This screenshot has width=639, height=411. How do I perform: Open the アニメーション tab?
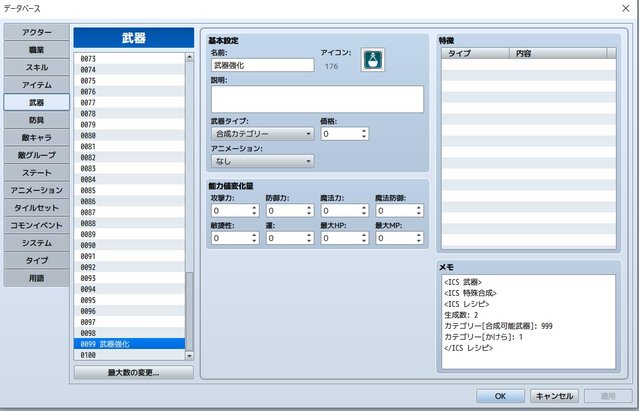[37, 190]
